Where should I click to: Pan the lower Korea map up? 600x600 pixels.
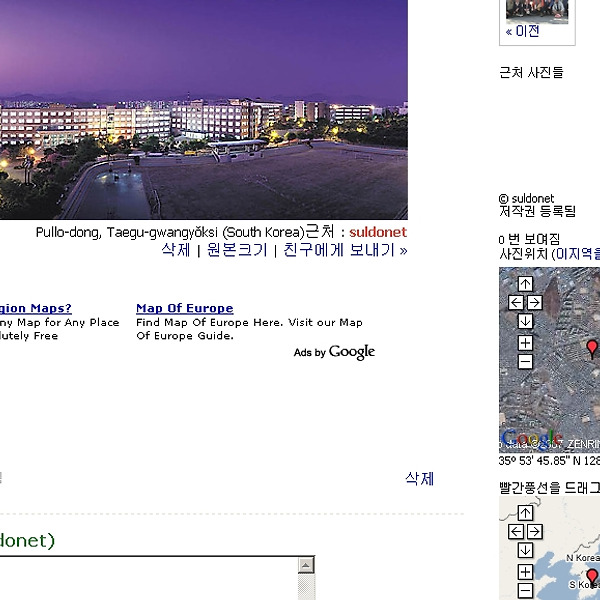tap(525, 513)
